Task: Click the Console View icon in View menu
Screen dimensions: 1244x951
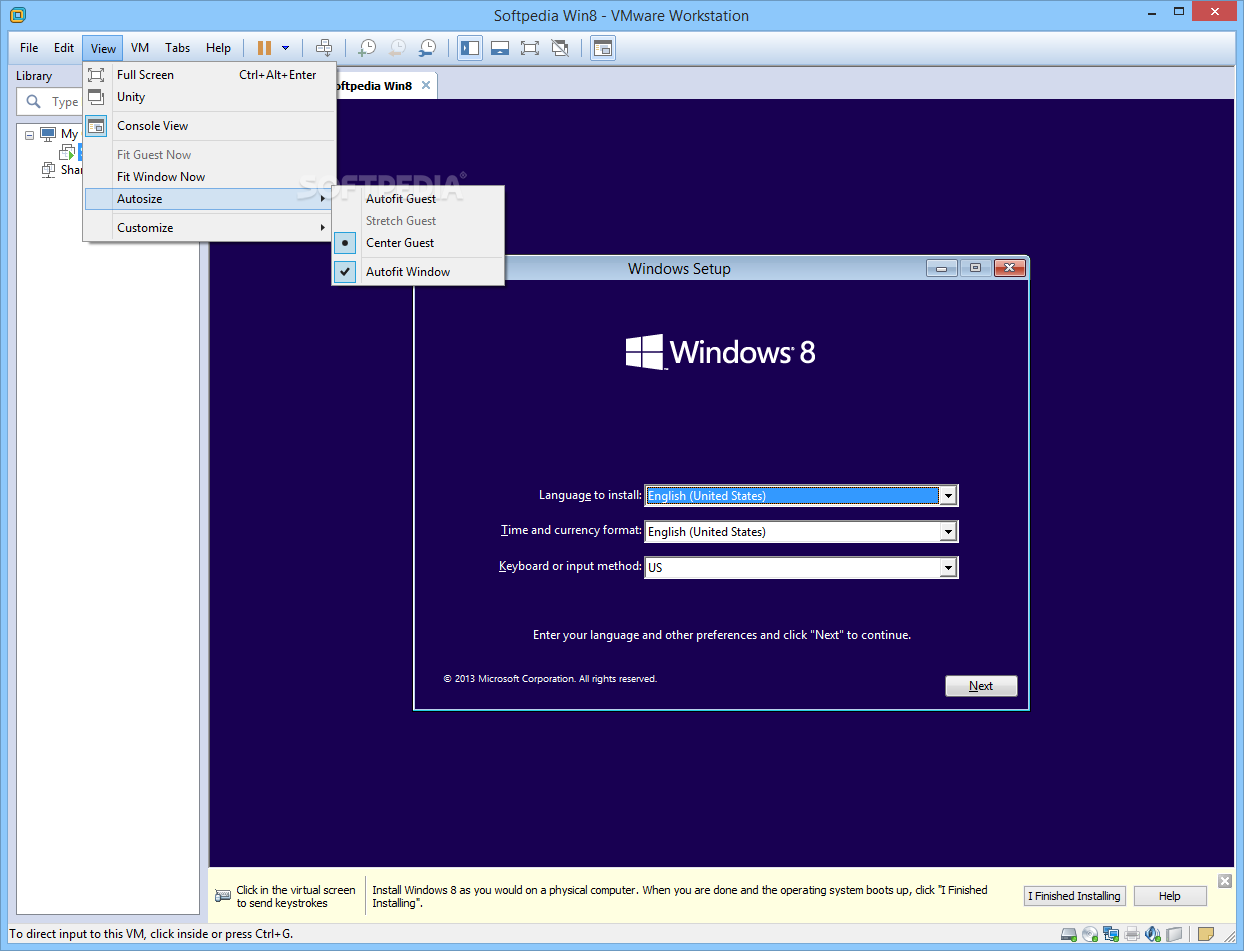Action: pyautogui.click(x=96, y=126)
